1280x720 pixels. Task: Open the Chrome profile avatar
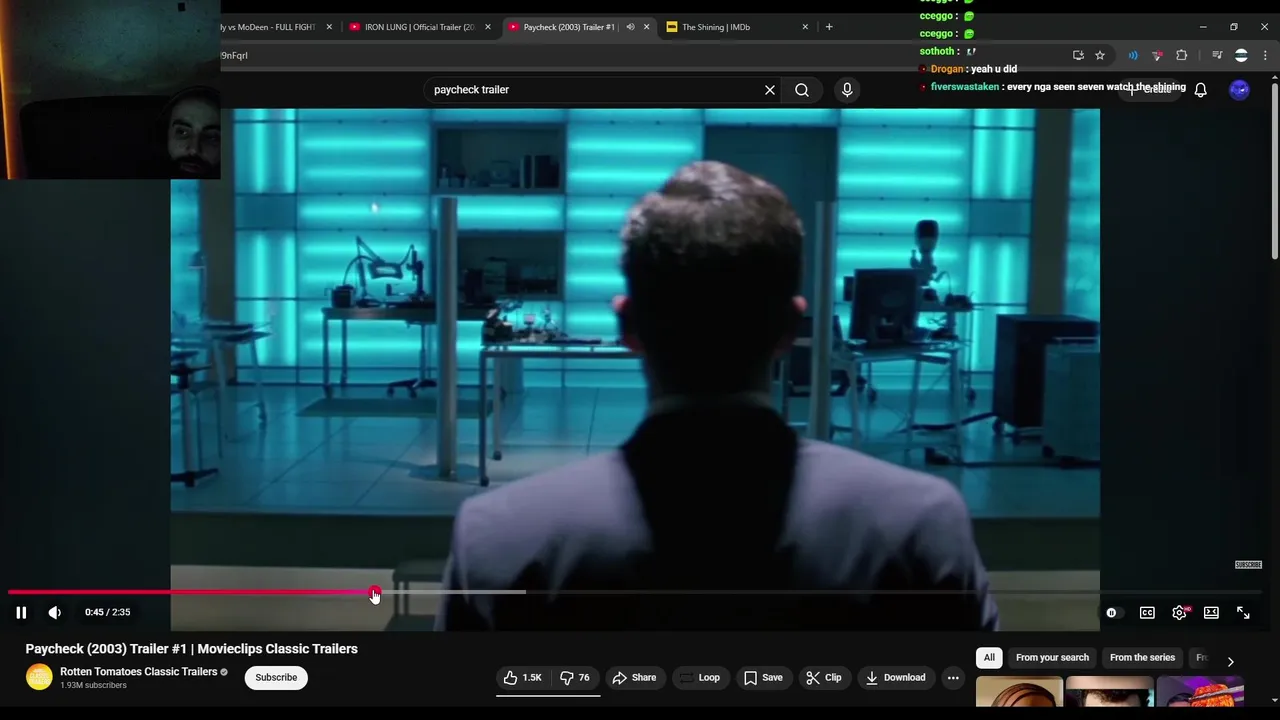(x=1241, y=56)
